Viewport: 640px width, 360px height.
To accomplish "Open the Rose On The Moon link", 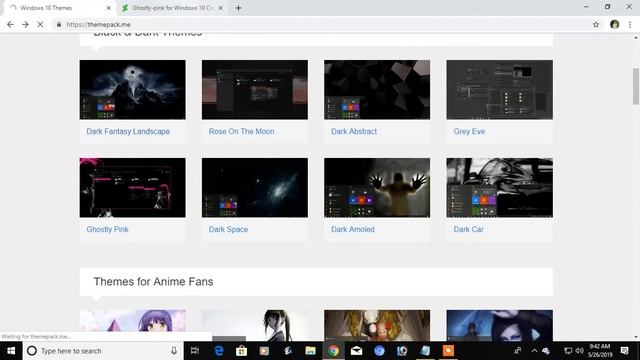I will [x=241, y=131].
